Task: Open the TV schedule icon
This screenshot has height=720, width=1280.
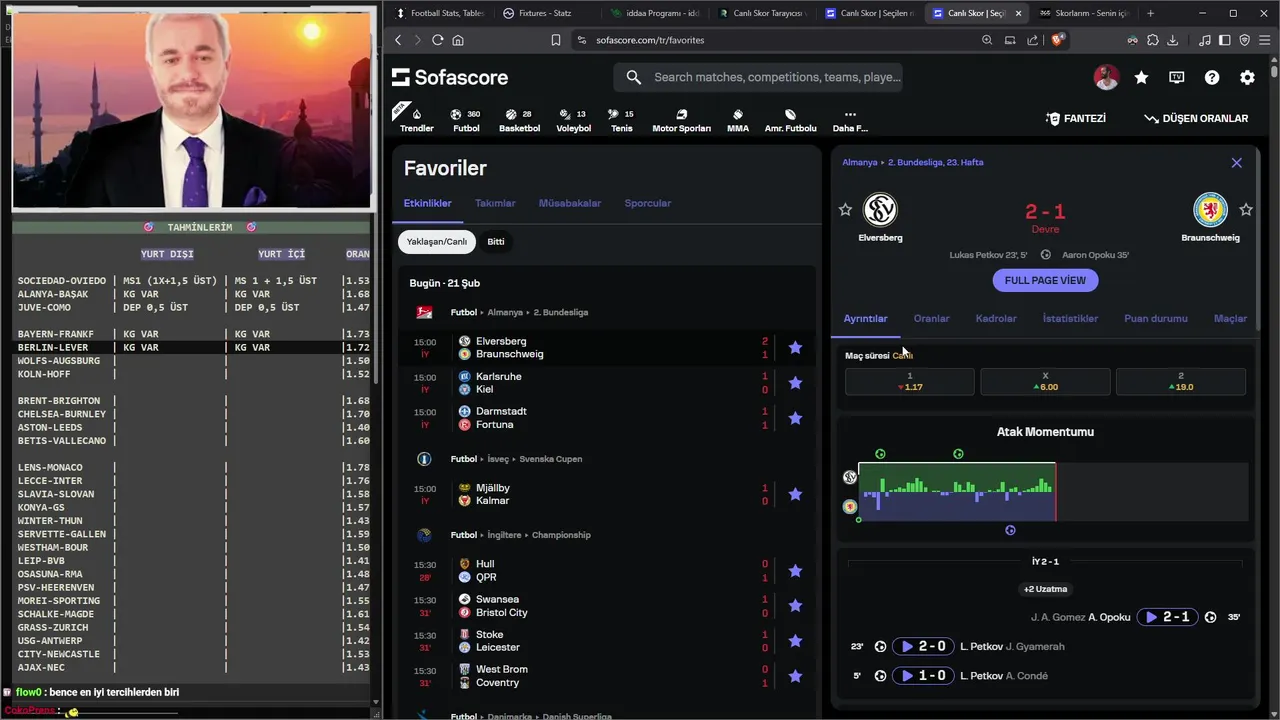Action: (x=1177, y=77)
